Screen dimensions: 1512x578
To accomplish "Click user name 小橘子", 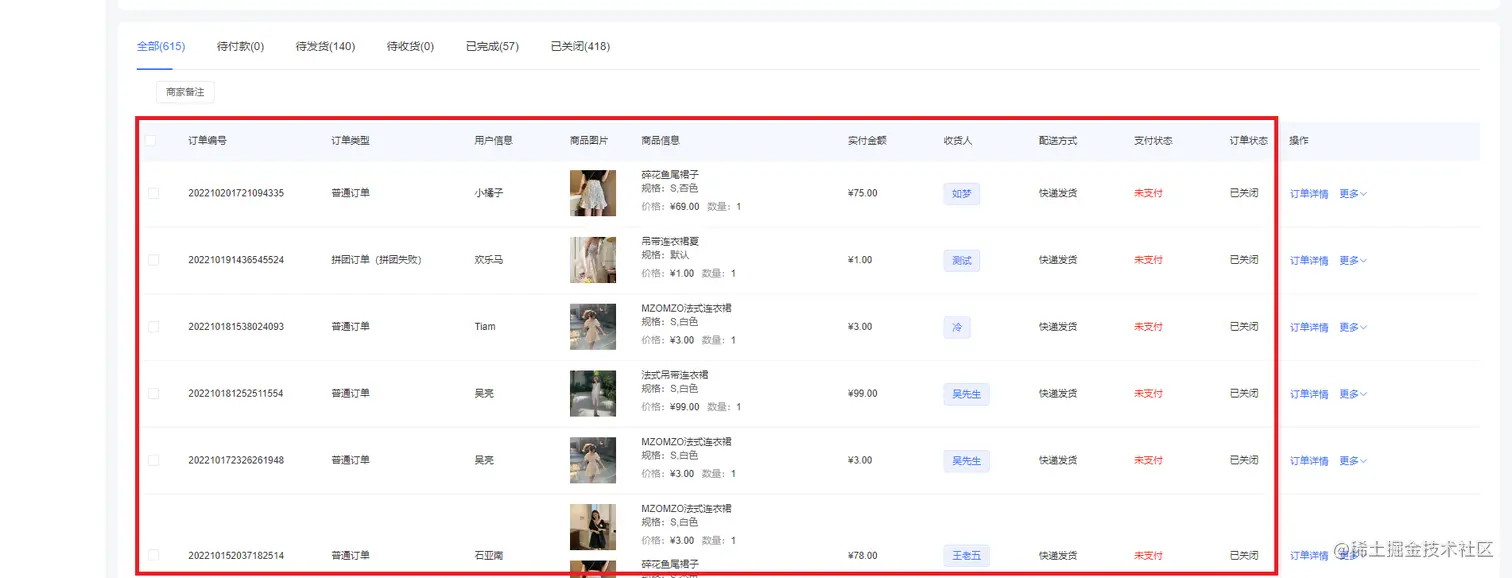I will click(x=488, y=193).
